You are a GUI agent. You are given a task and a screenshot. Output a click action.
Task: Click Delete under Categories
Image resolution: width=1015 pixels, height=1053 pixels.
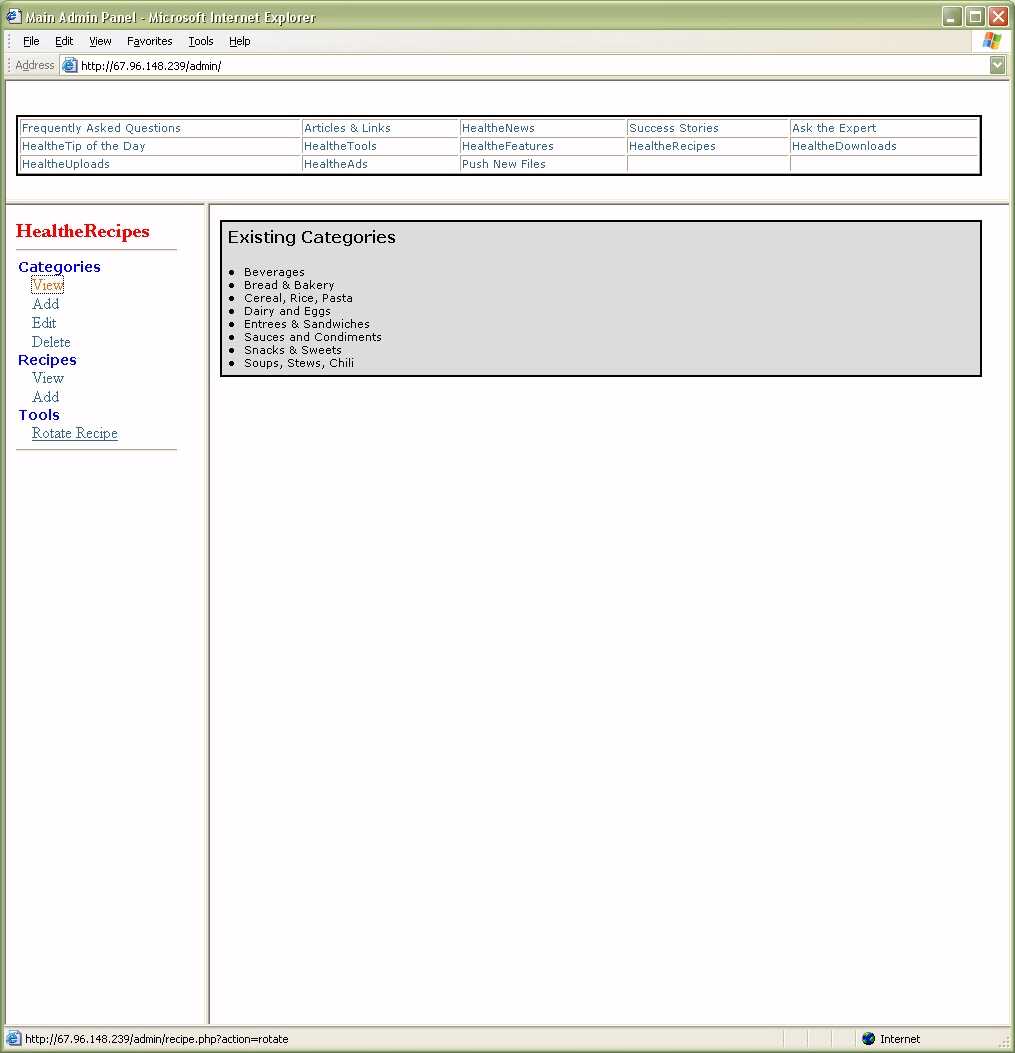click(x=51, y=342)
